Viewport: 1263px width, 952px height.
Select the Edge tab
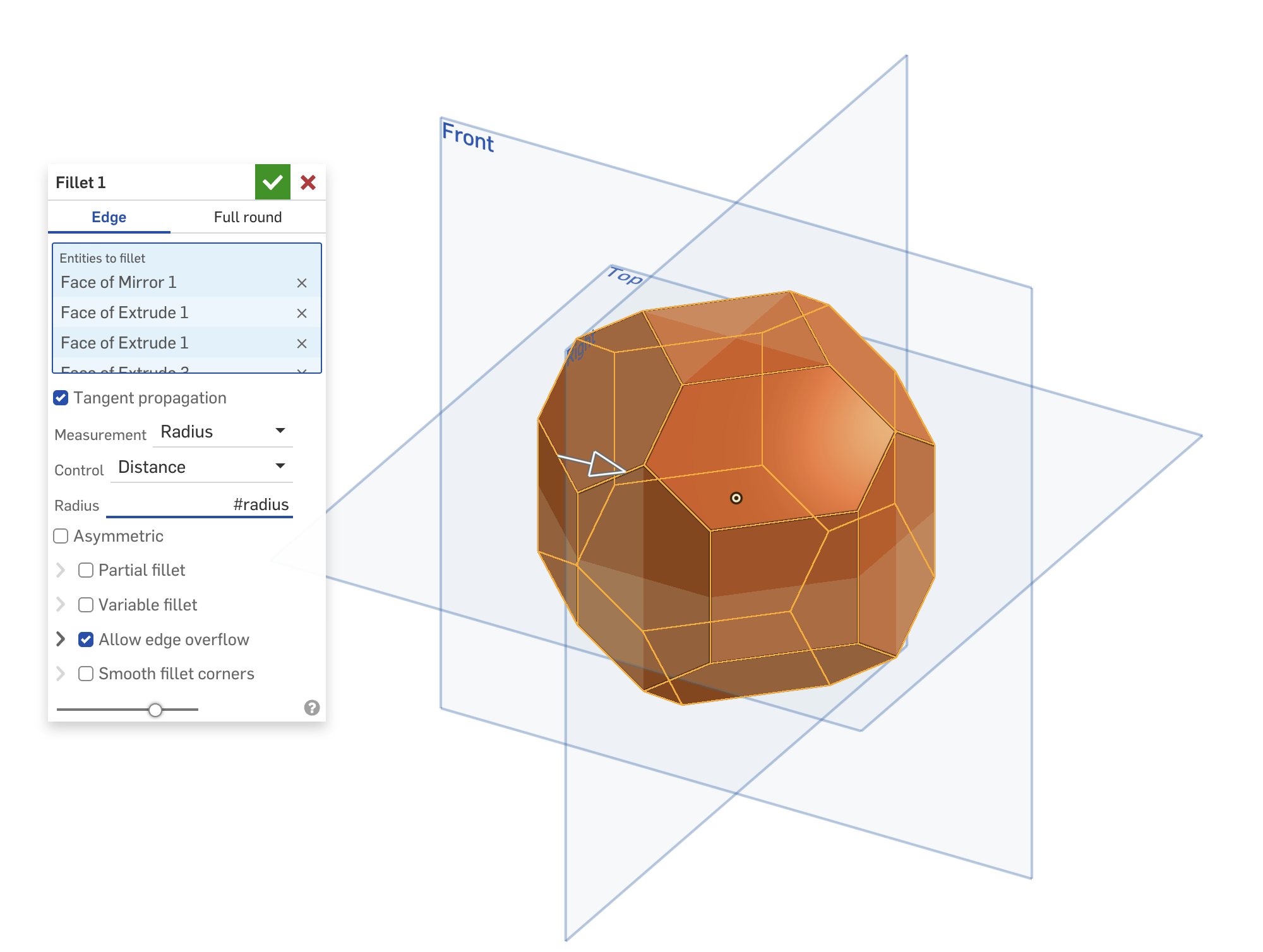[109, 217]
